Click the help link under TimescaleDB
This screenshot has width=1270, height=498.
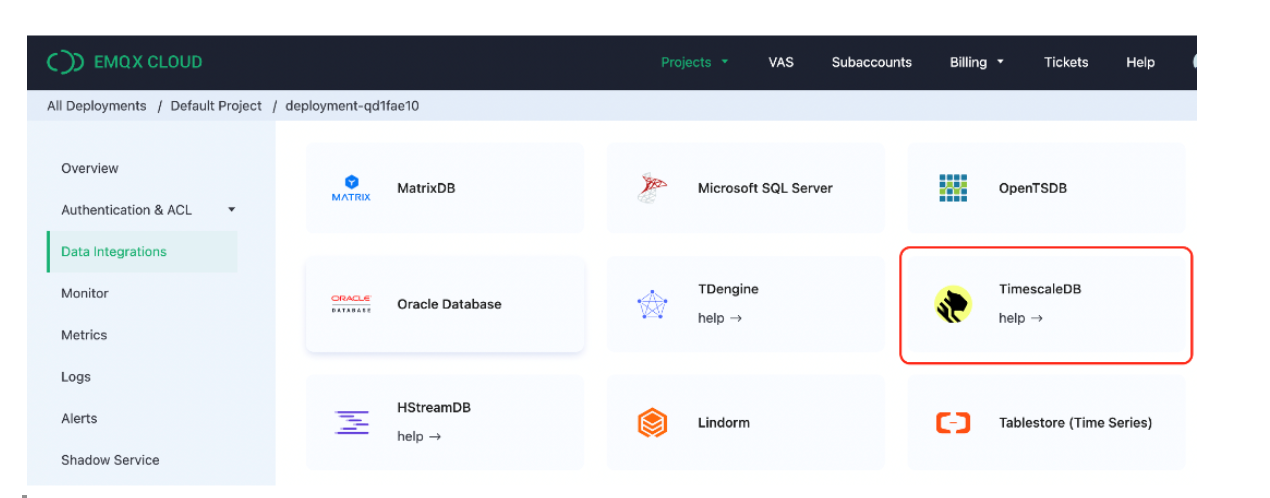pyautogui.click(x=1020, y=318)
